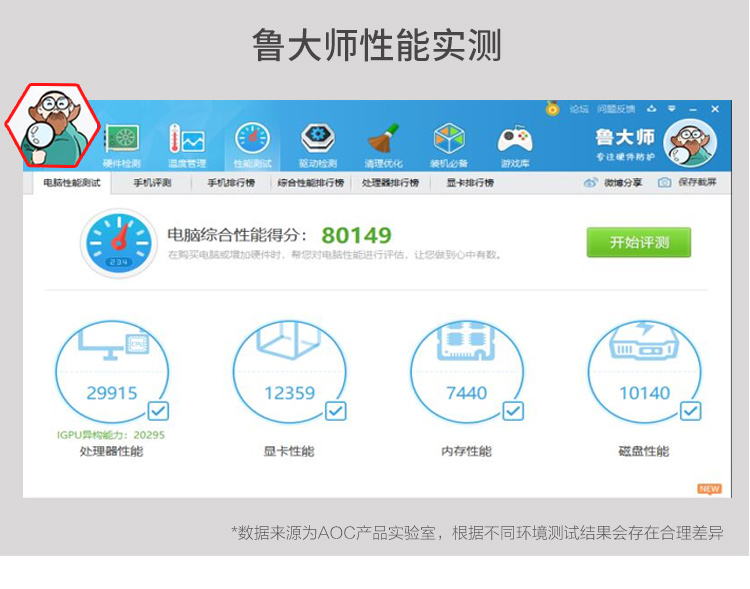The image size is (750, 589).
Task: Select the 性能测试 performance test icon
Action: pyautogui.click(x=252, y=142)
